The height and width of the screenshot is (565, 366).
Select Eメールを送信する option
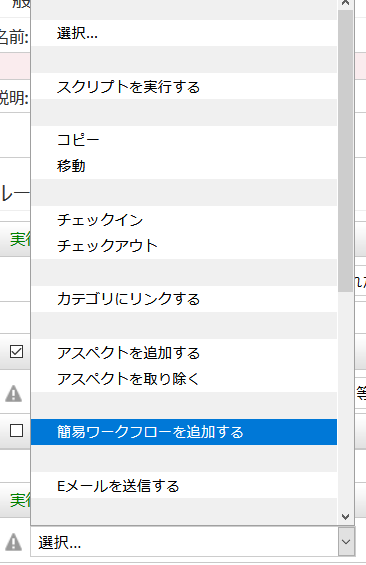pos(184,485)
